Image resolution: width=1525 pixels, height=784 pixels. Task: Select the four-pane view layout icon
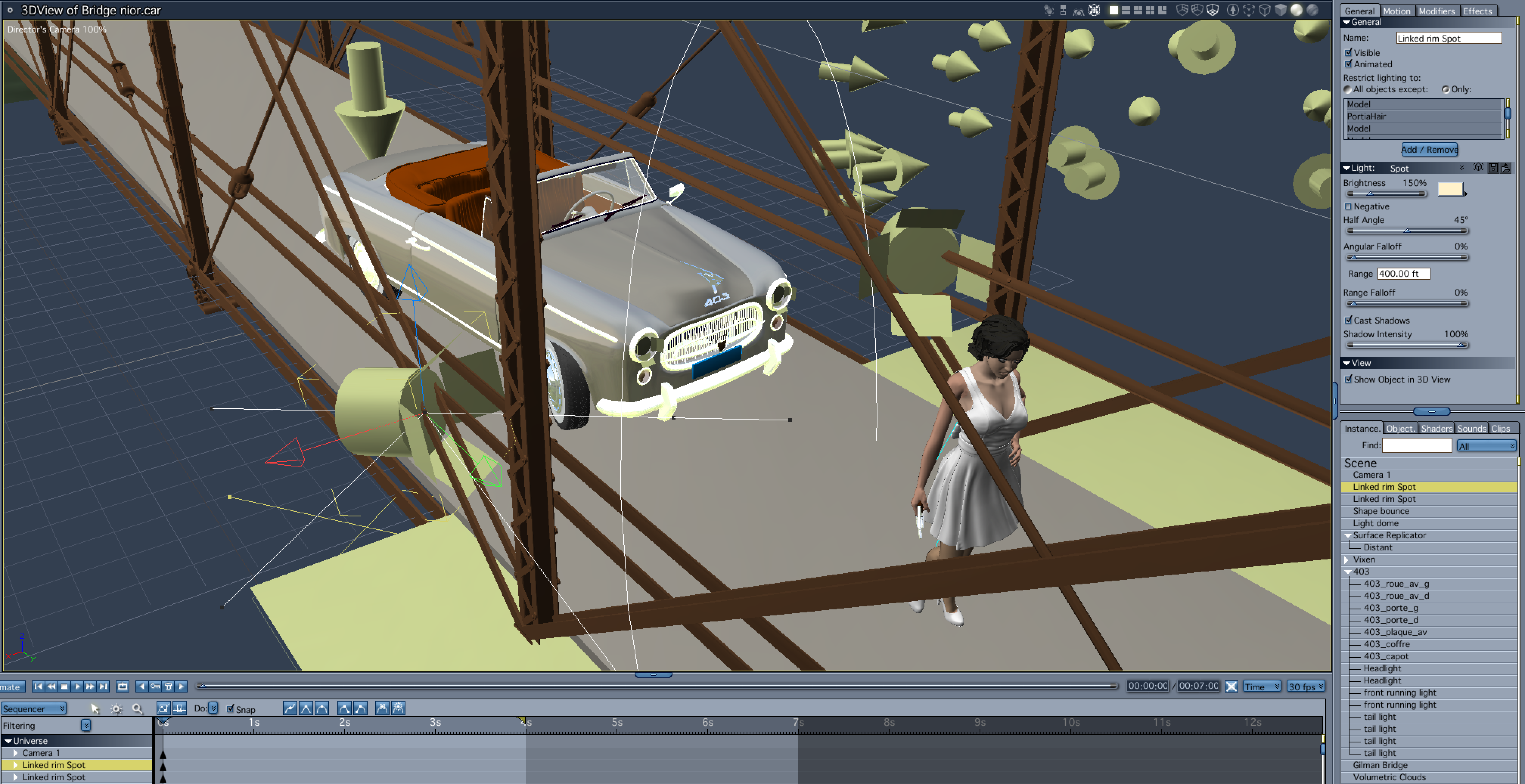1150,10
